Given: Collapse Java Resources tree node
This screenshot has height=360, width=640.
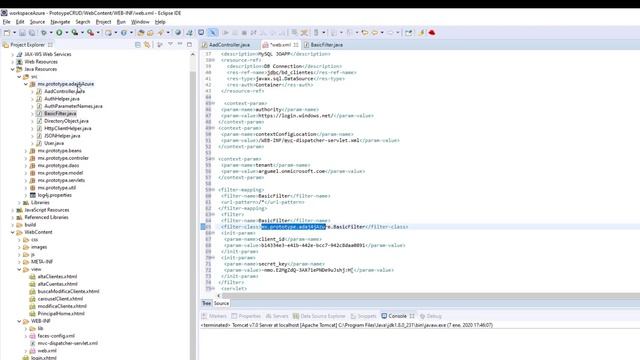Looking at the screenshot, I should (13, 69).
